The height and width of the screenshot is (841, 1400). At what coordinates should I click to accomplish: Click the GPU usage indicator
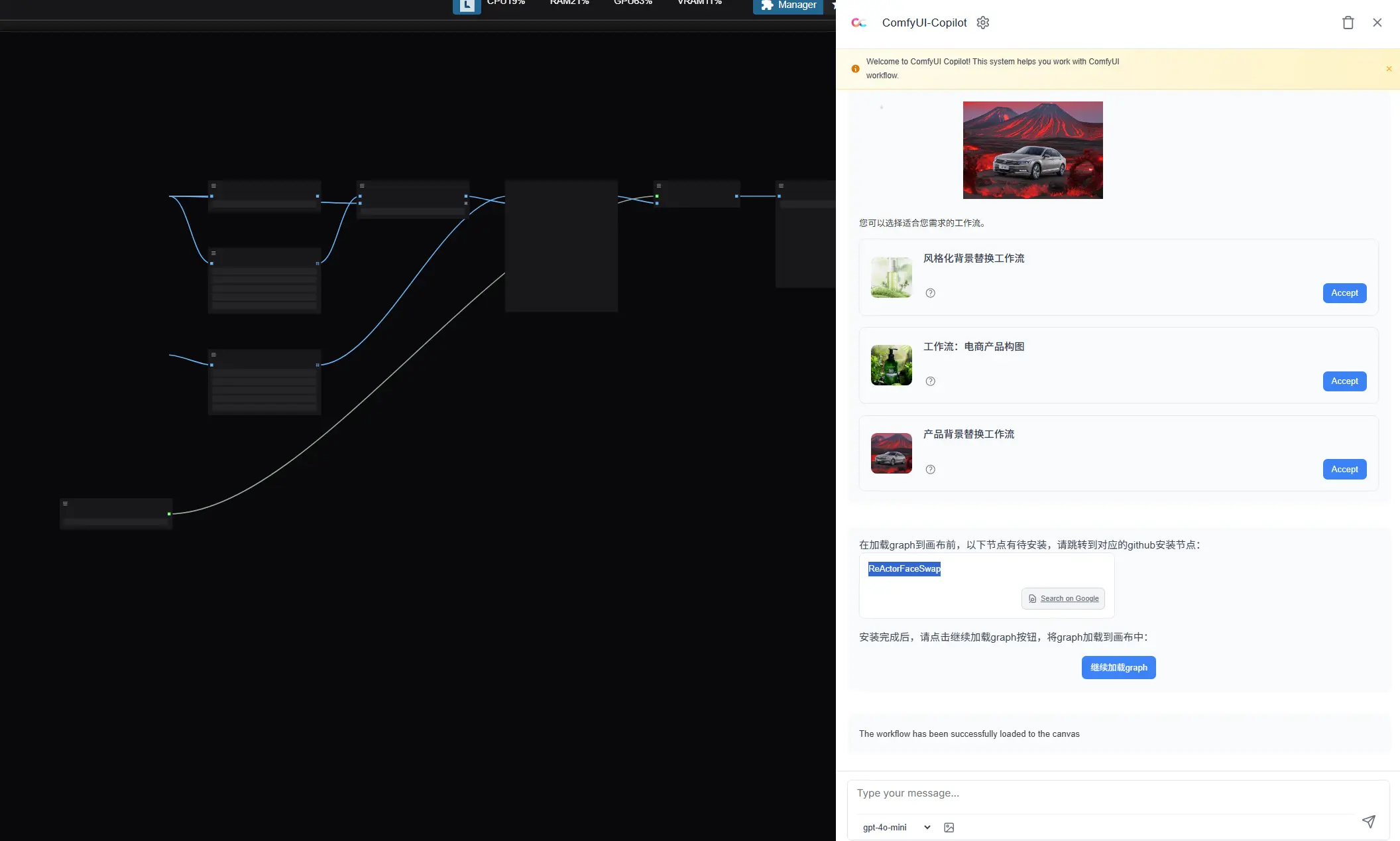tap(633, 3)
